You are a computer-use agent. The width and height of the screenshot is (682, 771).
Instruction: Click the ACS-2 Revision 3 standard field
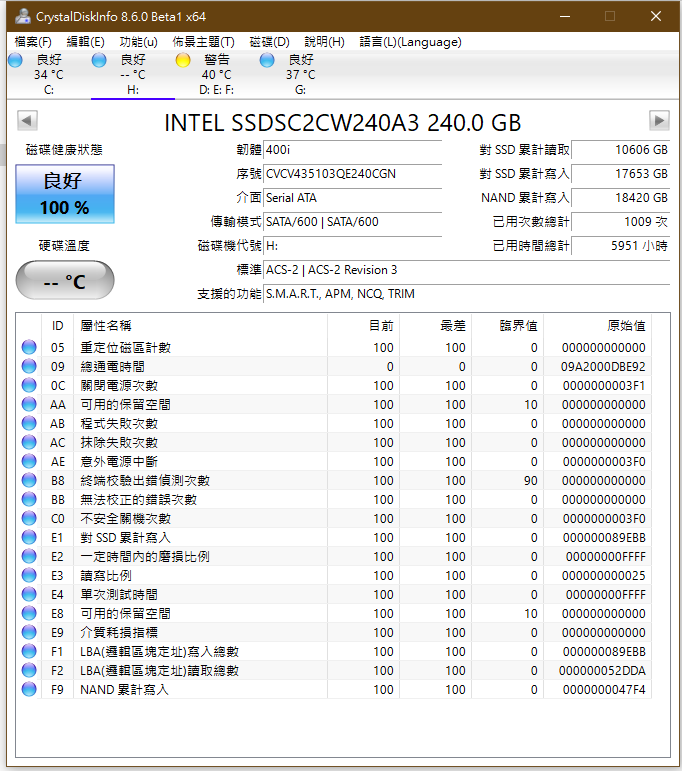click(467, 270)
